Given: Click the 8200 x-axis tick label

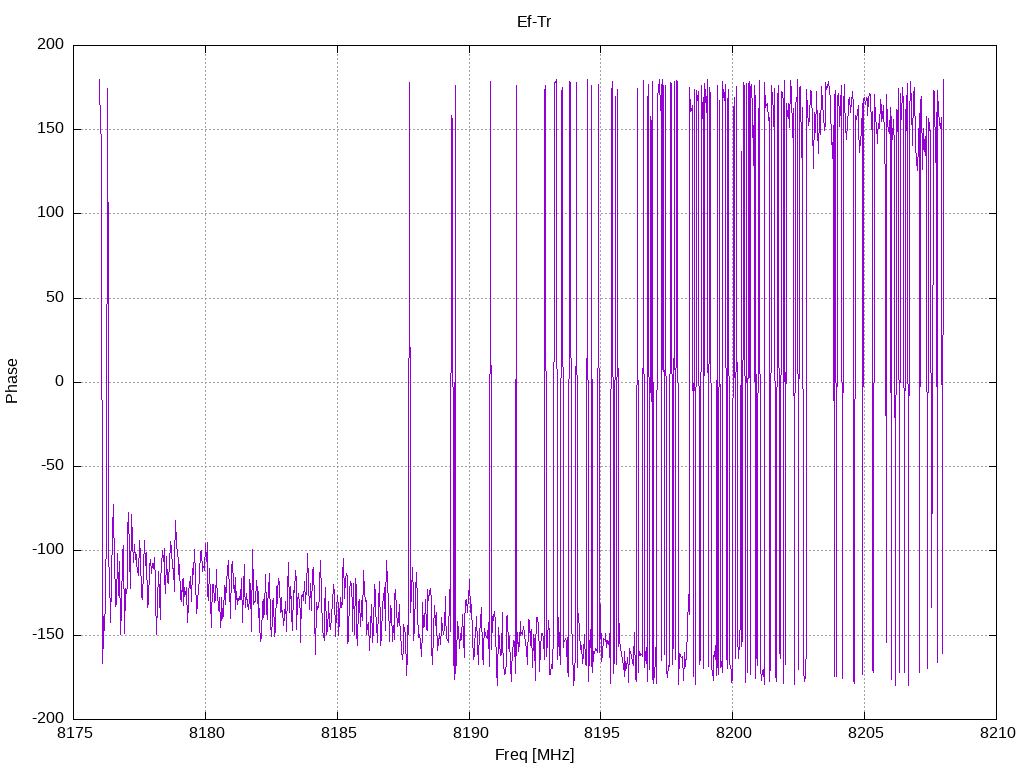Looking at the screenshot, I should tap(733, 733).
